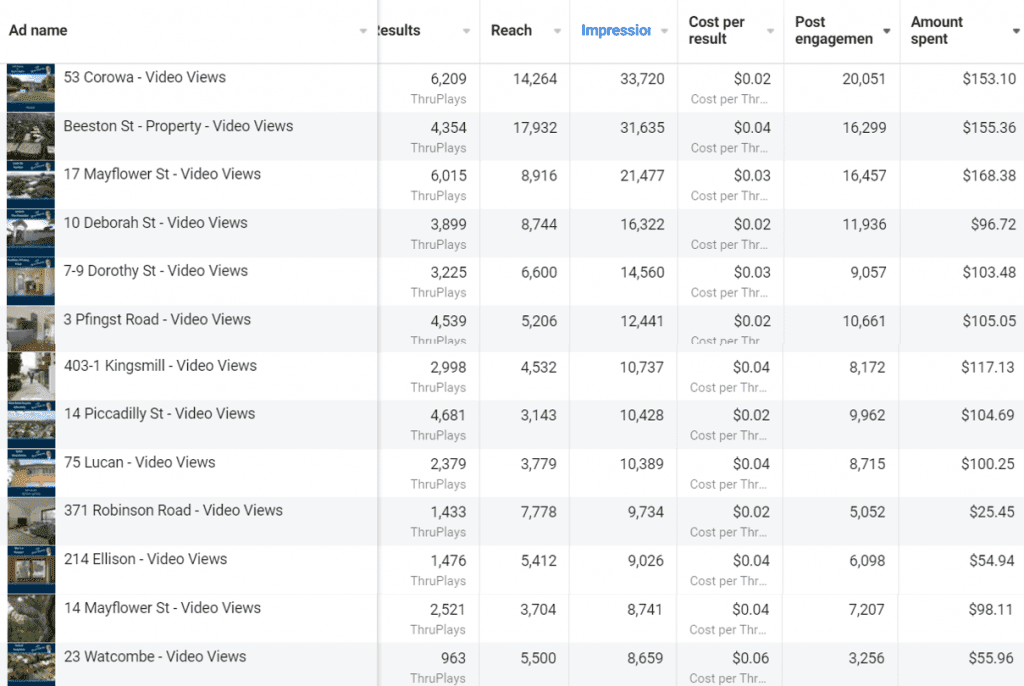The image size is (1024, 686).
Task: Open the 371 Robinson Road ad thumbnail
Action: pyautogui.click(x=31, y=521)
